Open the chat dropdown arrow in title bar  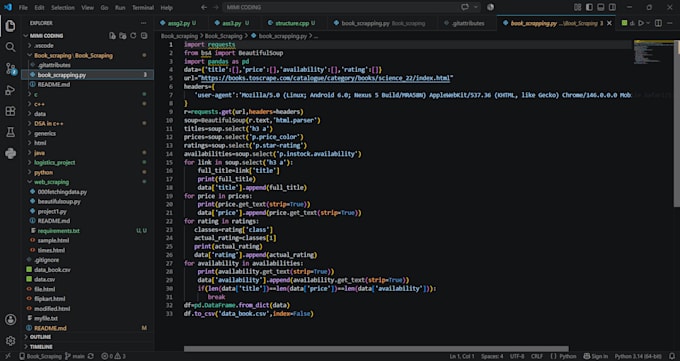(476, 7)
